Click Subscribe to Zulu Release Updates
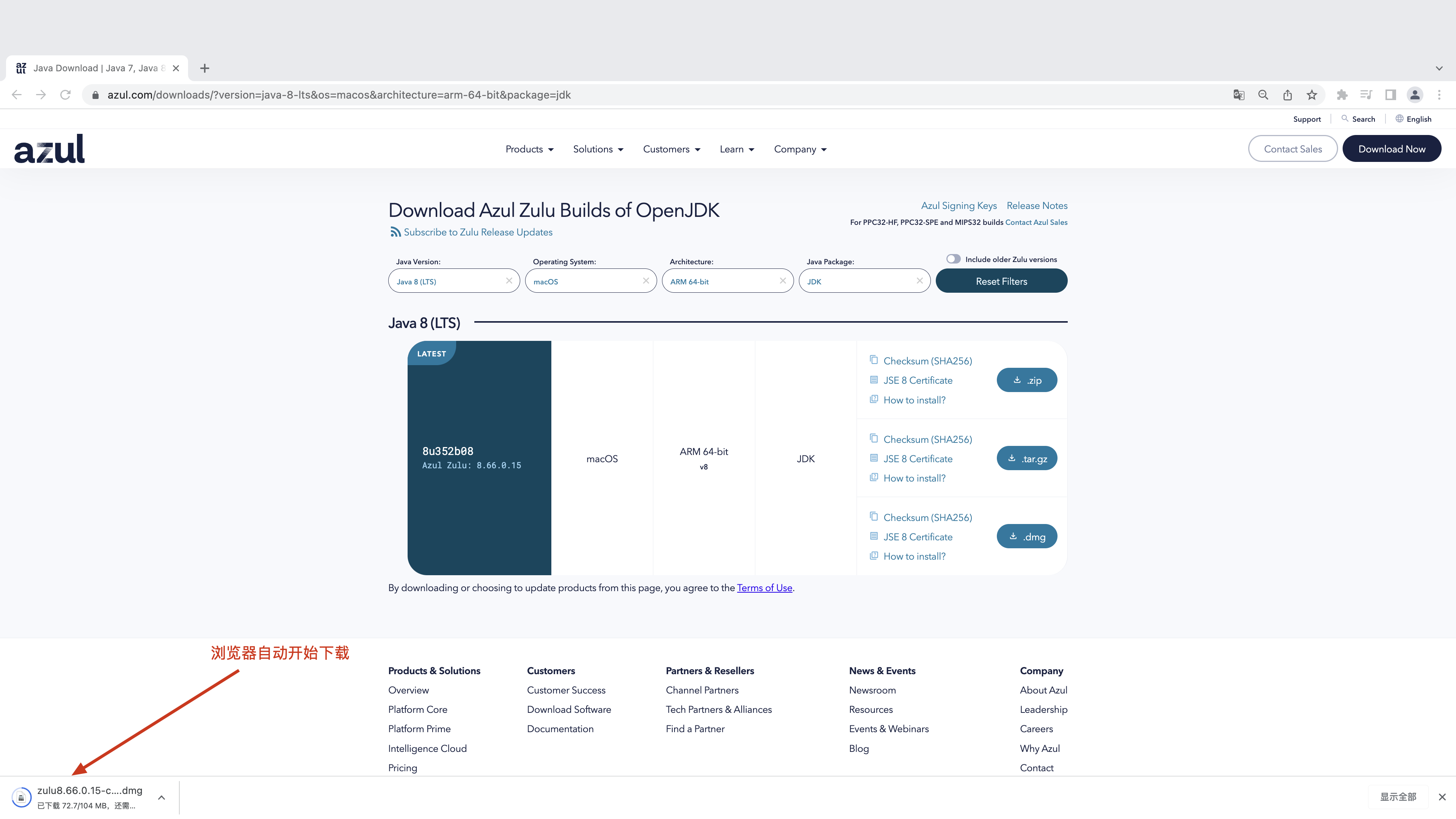This screenshot has height=819, width=1456. (478, 232)
